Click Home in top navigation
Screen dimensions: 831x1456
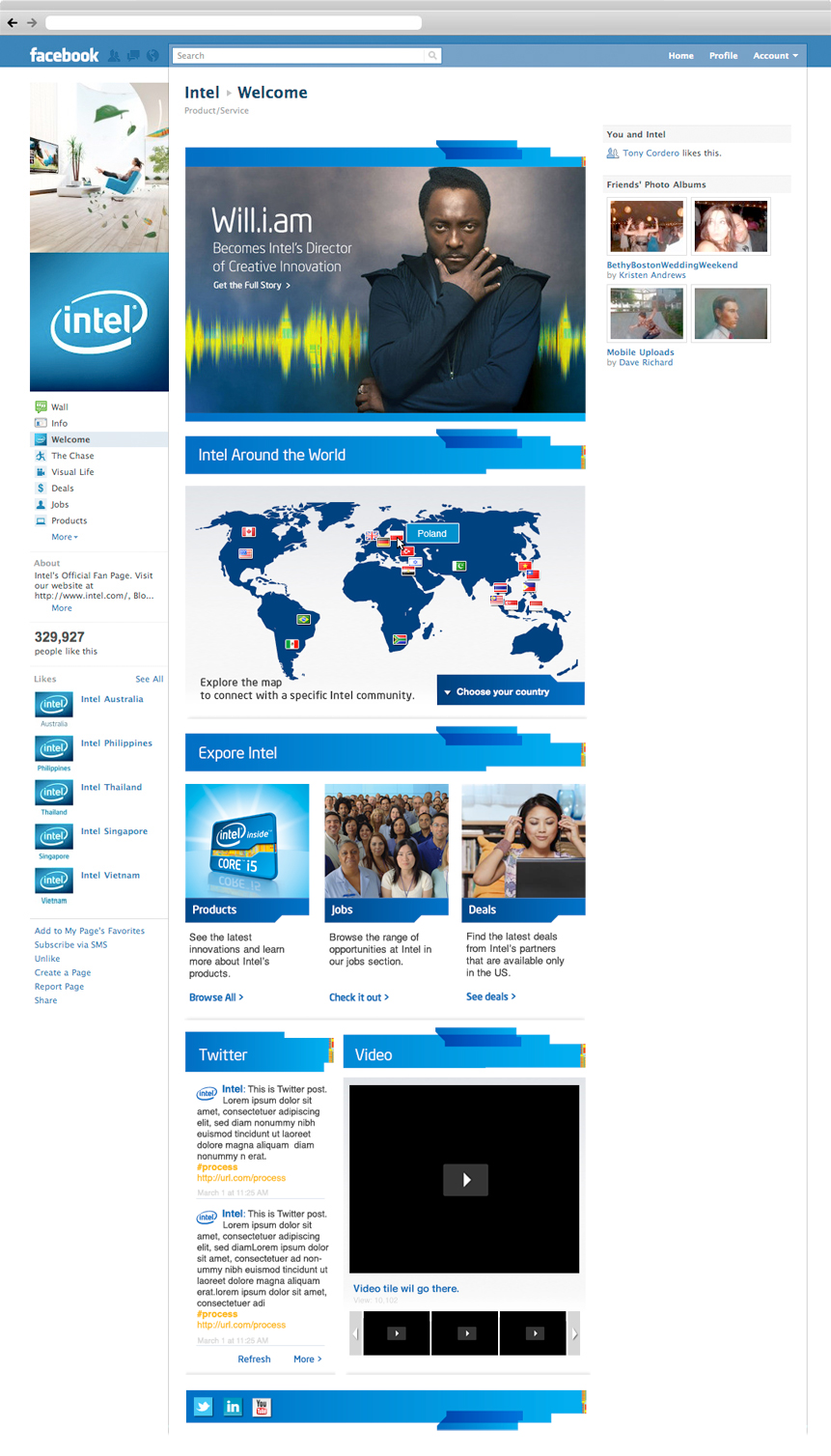680,55
